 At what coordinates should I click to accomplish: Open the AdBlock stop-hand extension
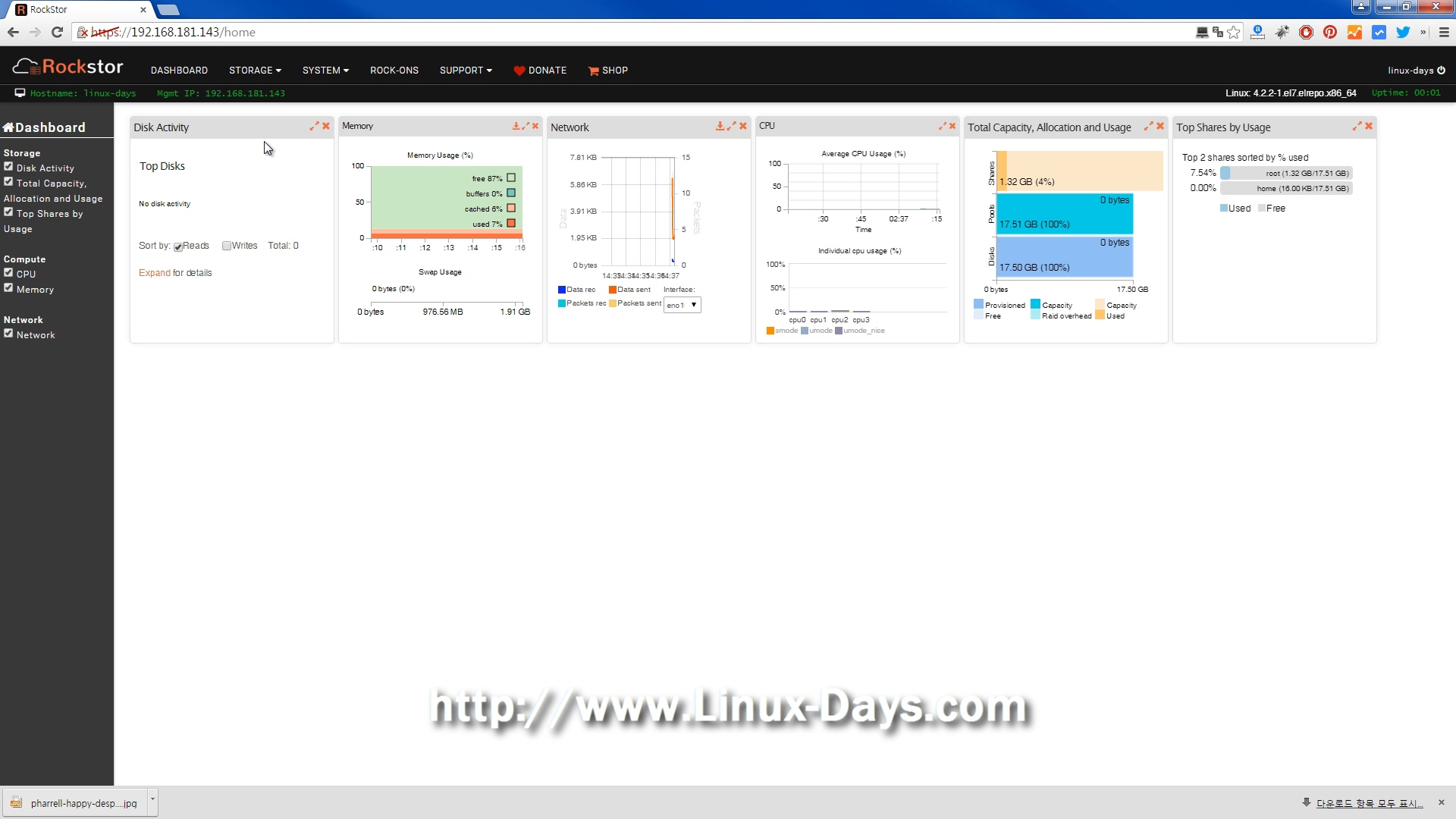pyautogui.click(x=1306, y=32)
